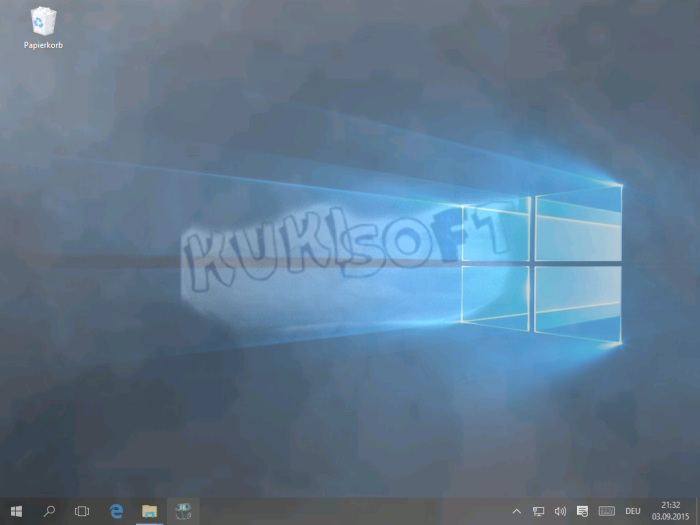Select the Papierkorb recycle bin icon
The image size is (700, 525).
point(43,20)
